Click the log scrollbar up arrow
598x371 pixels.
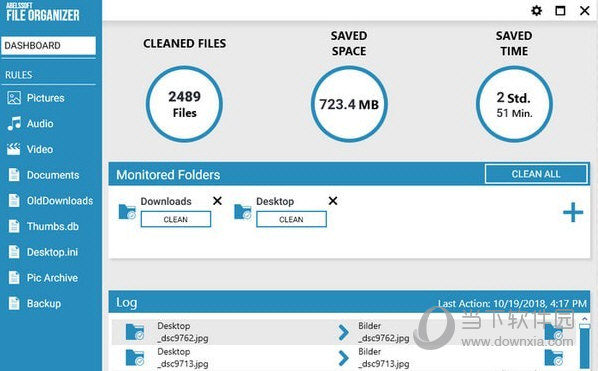tap(585, 318)
